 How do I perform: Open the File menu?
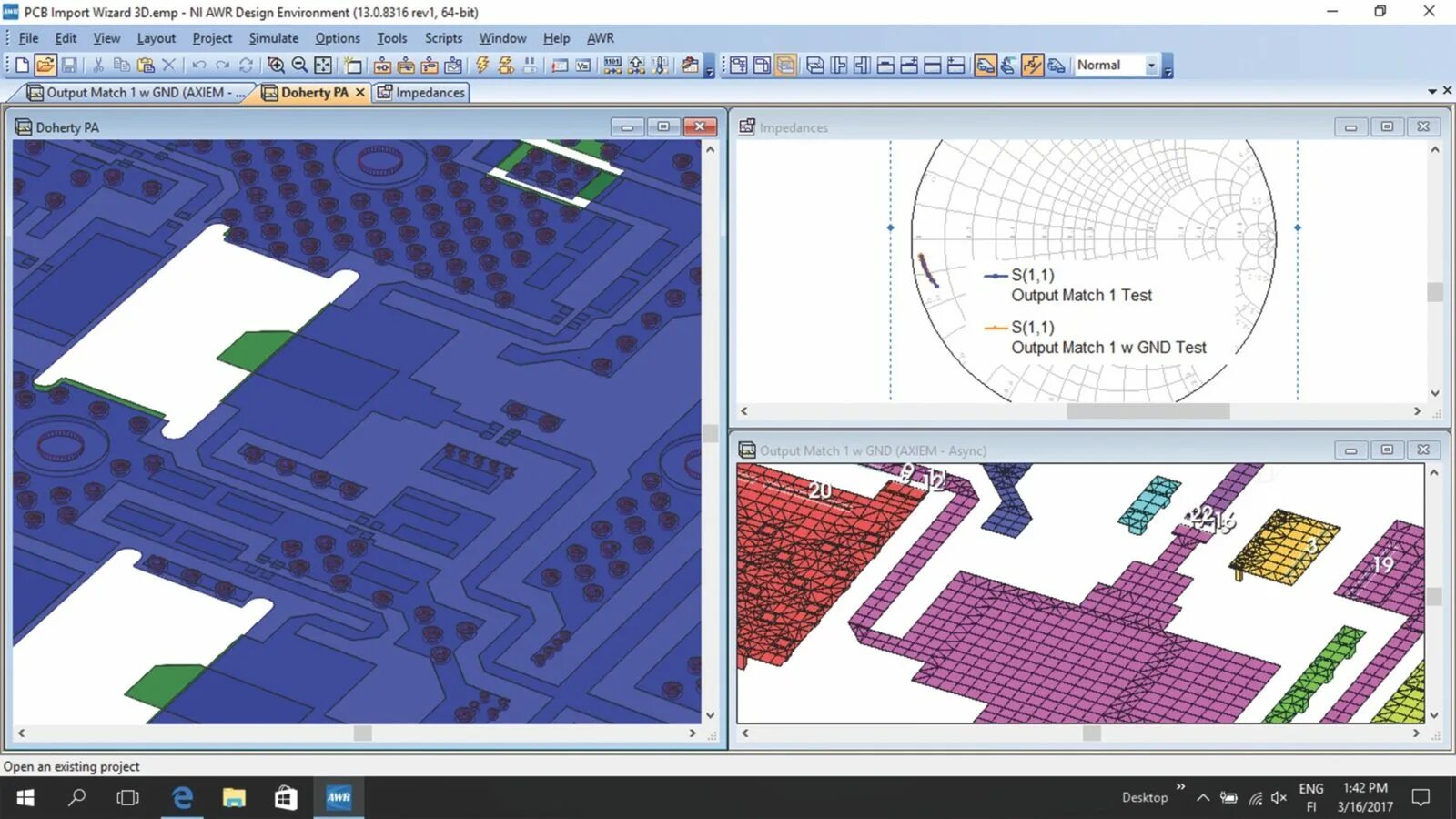pos(28,38)
